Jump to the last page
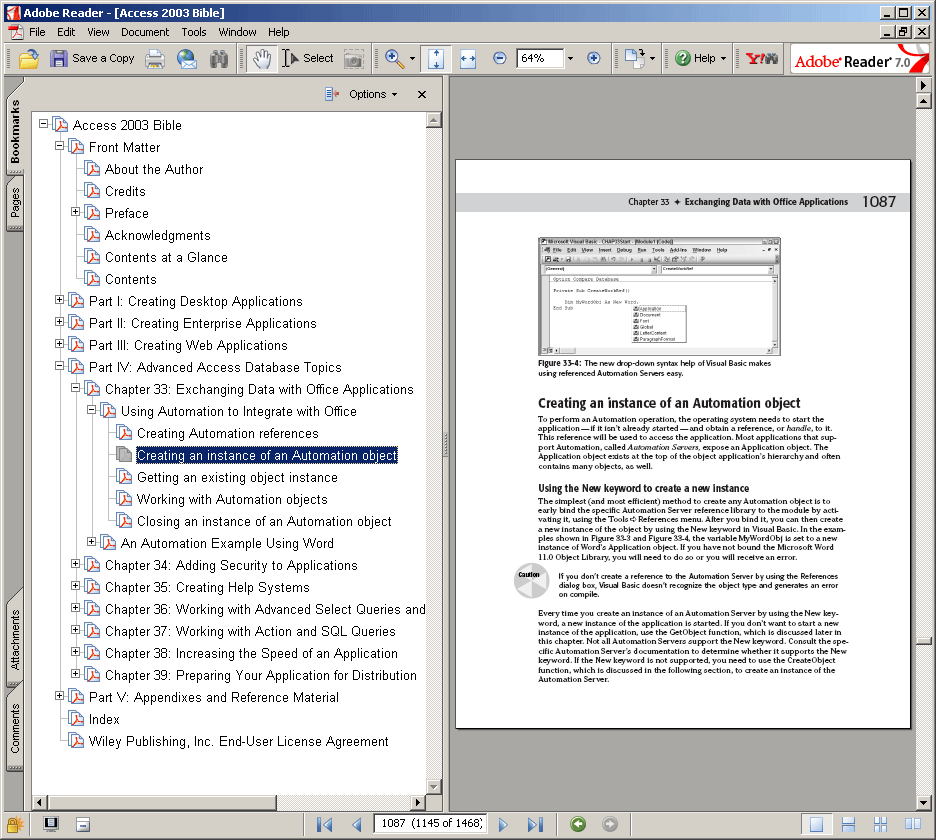This screenshot has height=840, width=936. (535, 824)
